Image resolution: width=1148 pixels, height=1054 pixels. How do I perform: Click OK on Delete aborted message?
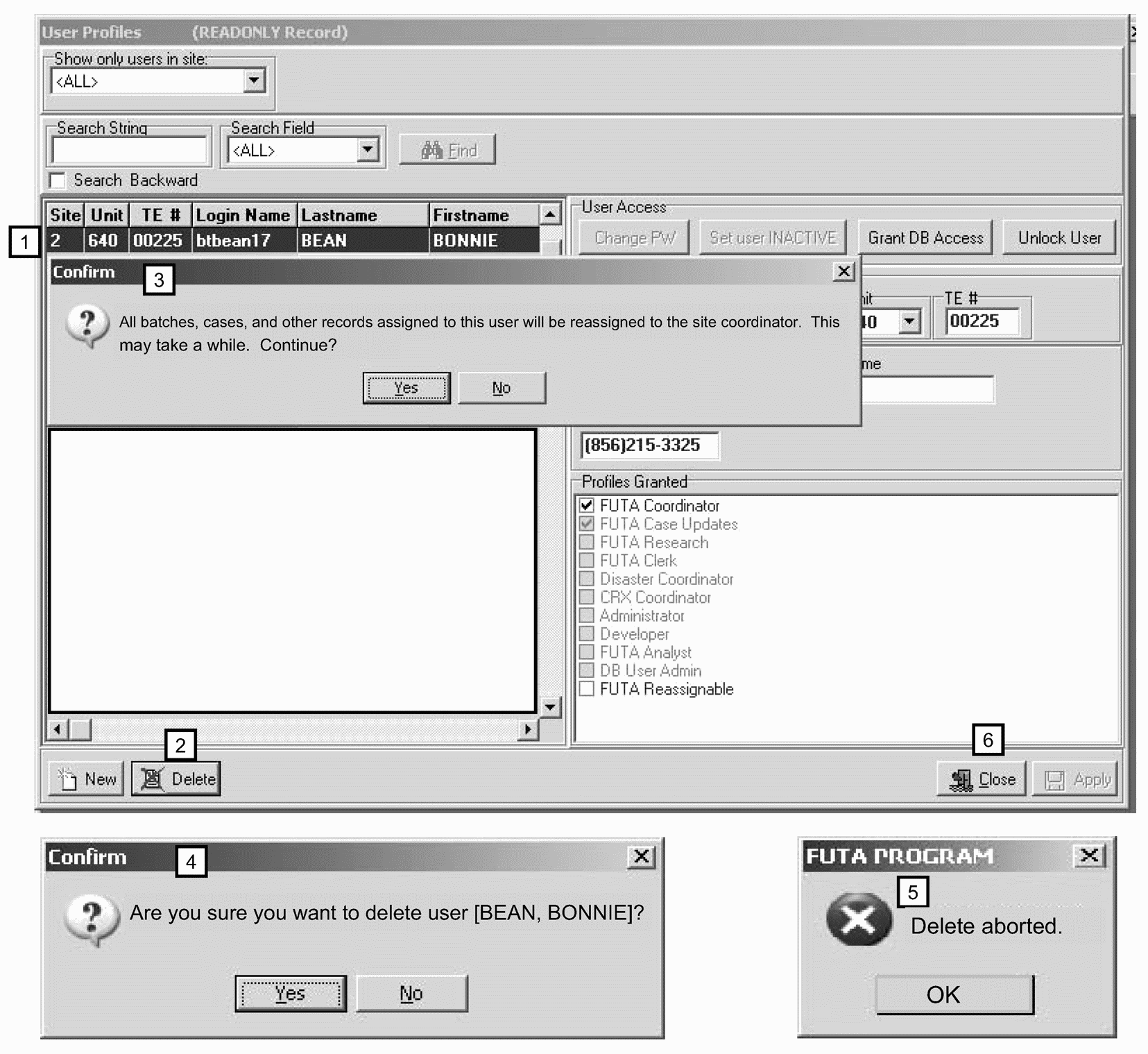[x=954, y=995]
